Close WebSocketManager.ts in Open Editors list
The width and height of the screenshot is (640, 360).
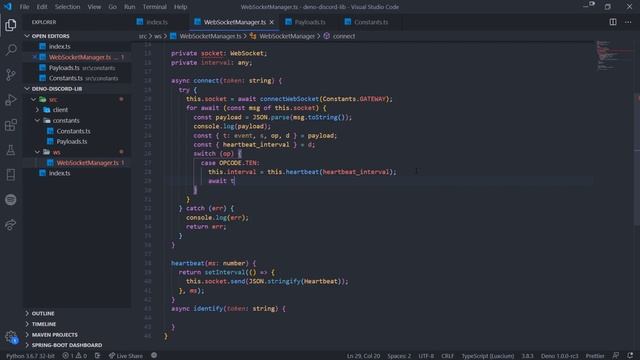pos(35,57)
